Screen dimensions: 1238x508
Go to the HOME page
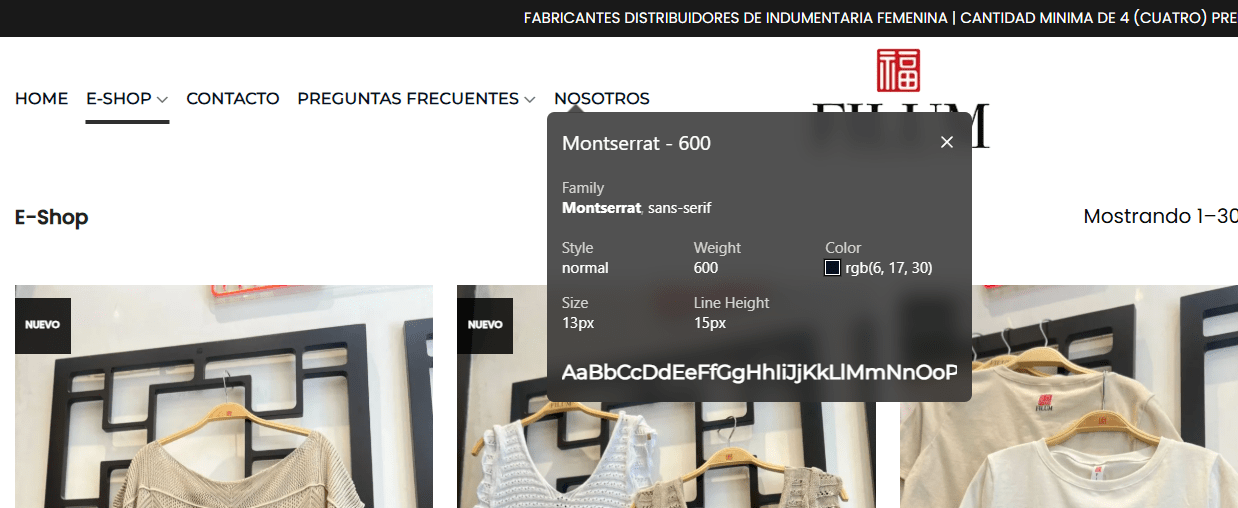tap(41, 99)
